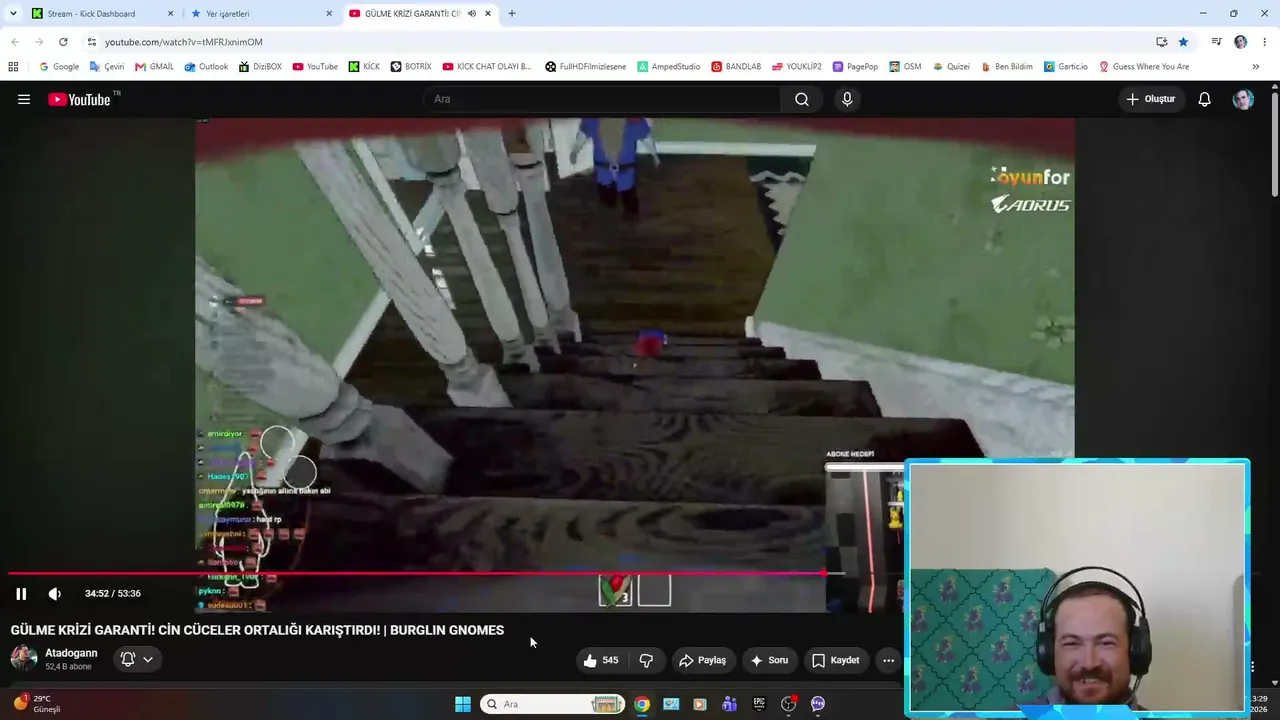Viewport: 1280px width, 720px height.
Task: Open the Windows Start menu
Action: click(463, 704)
